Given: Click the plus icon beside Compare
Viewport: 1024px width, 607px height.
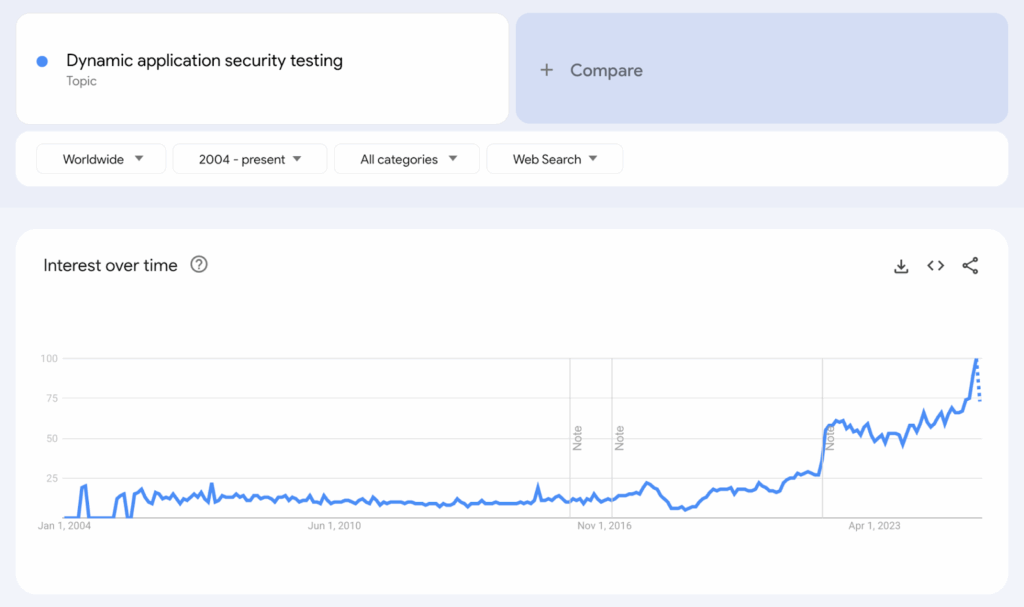Looking at the screenshot, I should point(546,70).
